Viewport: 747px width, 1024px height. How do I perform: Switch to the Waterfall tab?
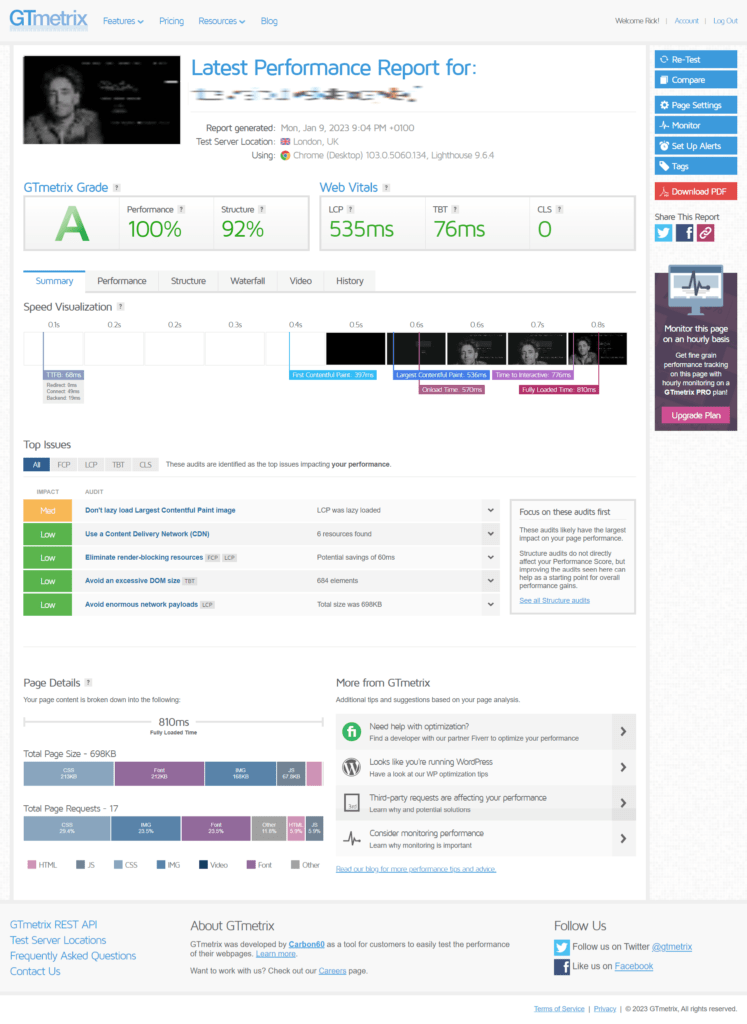[247, 281]
